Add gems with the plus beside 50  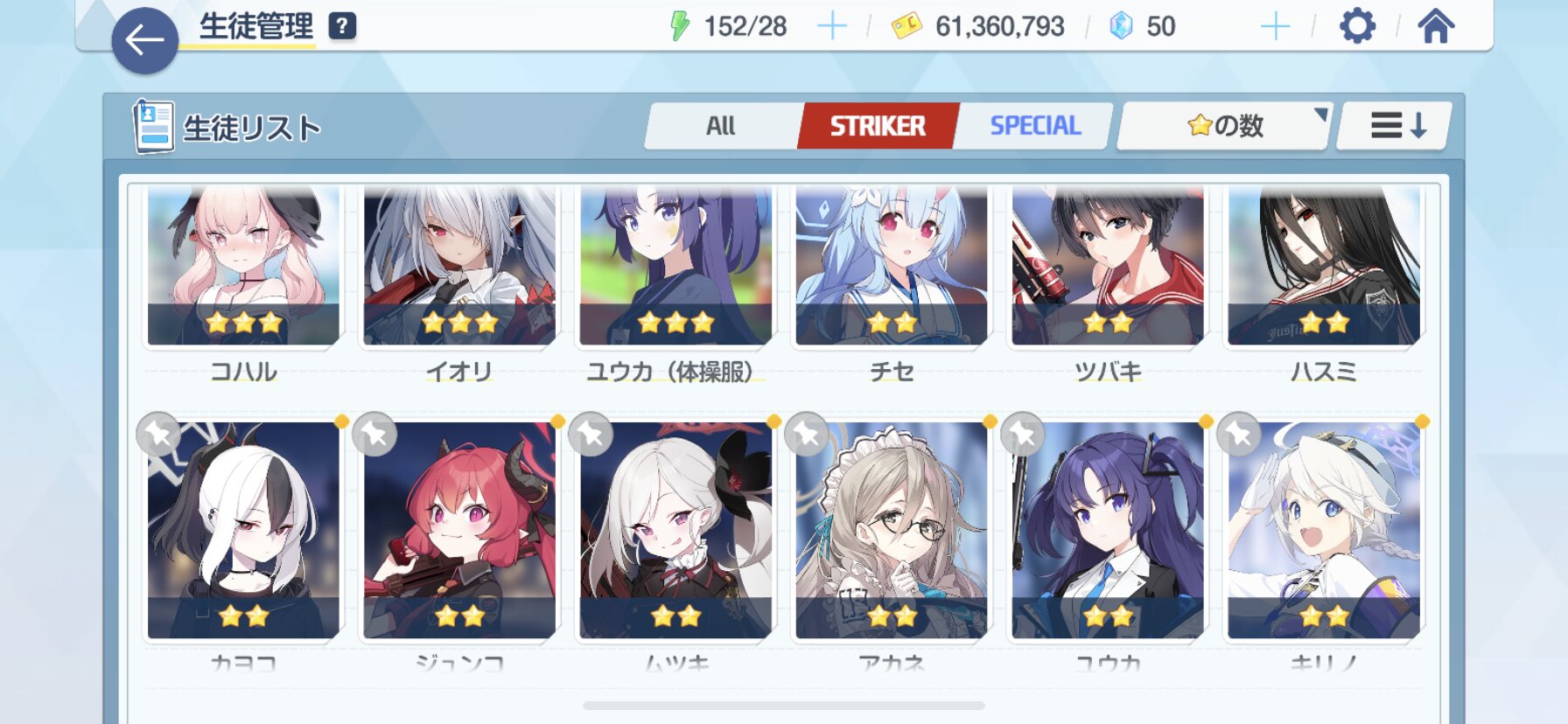click(1275, 26)
